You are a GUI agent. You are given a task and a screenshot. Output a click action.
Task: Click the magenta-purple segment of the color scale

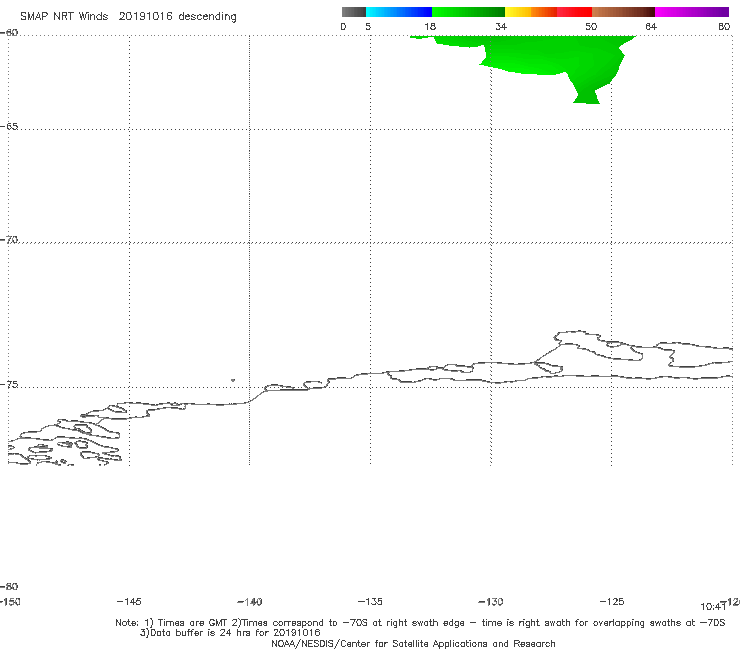[692, 12]
